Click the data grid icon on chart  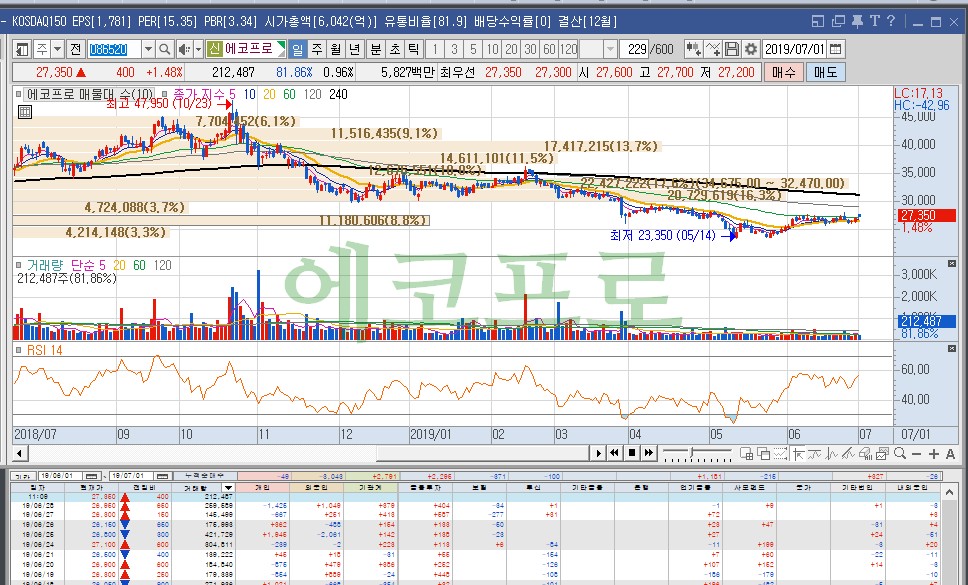click(24, 112)
